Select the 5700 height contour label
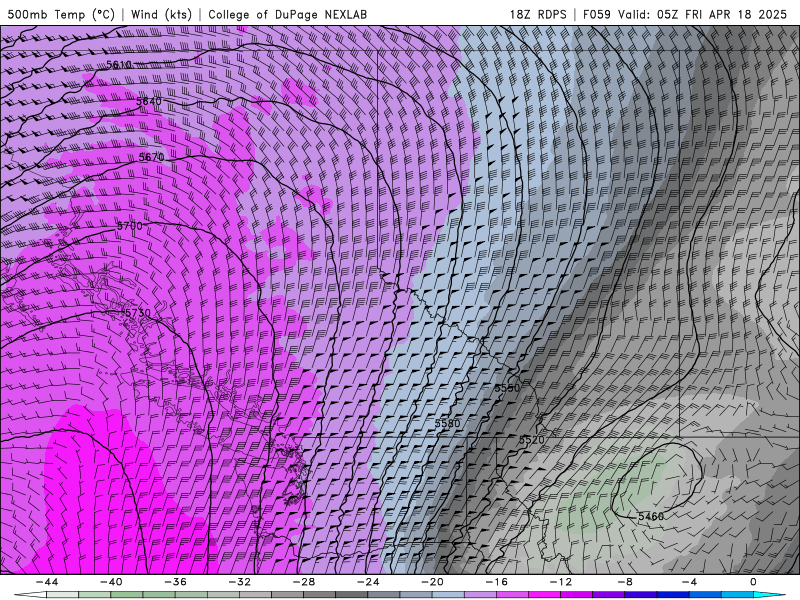 (130, 226)
